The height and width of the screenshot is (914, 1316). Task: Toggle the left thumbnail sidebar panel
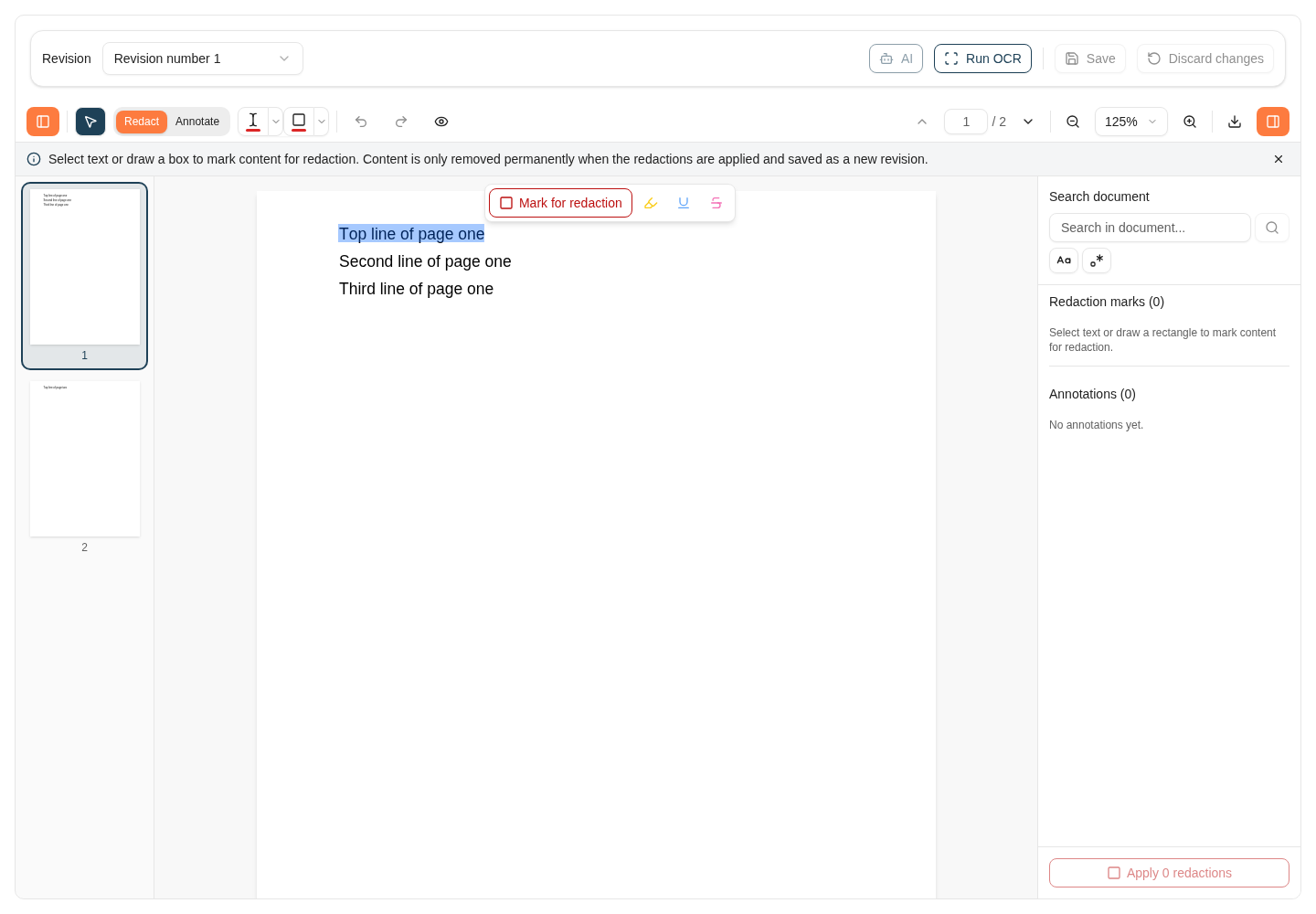(x=43, y=122)
